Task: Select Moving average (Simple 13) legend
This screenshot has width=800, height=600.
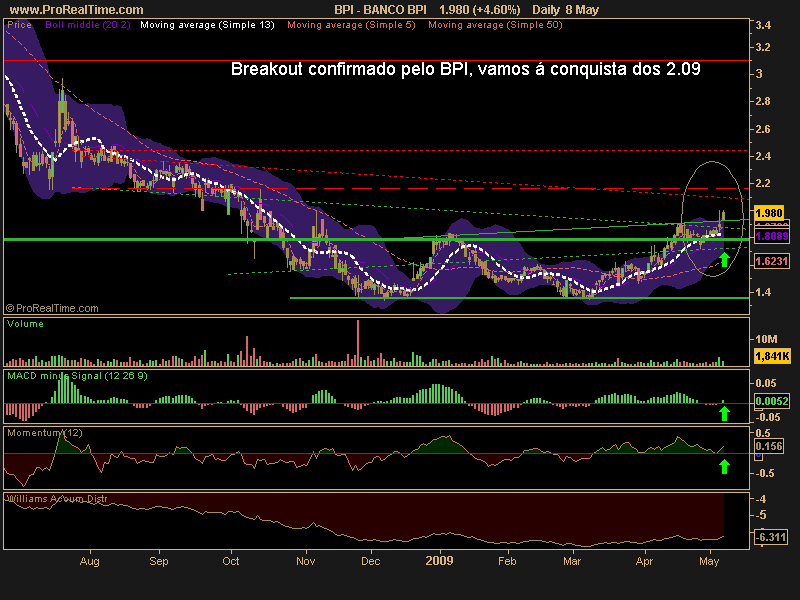Action: (x=207, y=24)
